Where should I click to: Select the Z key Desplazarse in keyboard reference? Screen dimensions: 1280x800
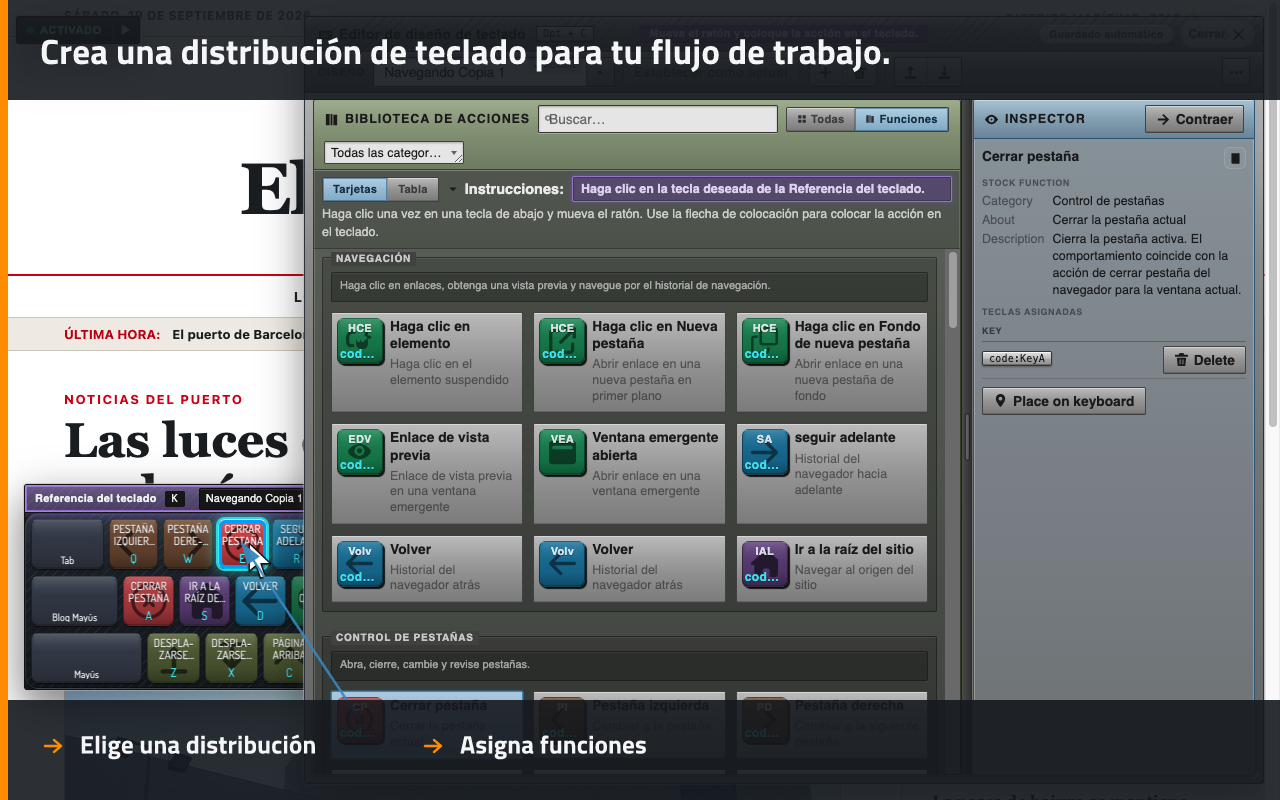tap(173, 658)
